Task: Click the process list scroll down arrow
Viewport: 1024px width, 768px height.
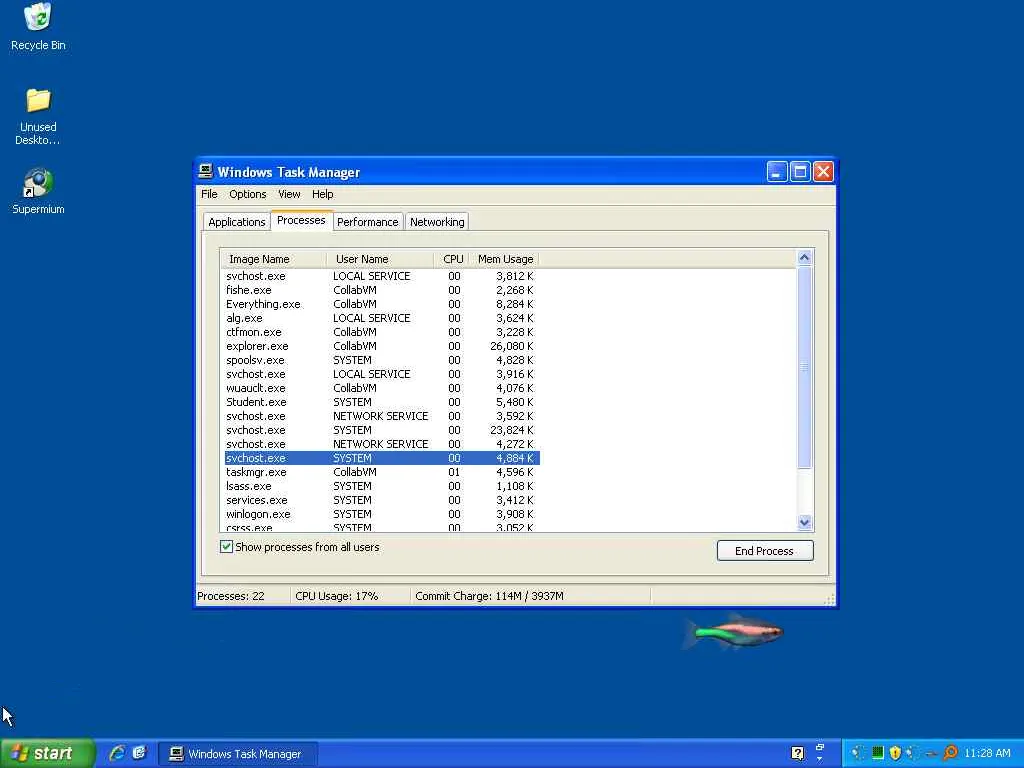Action: click(805, 522)
